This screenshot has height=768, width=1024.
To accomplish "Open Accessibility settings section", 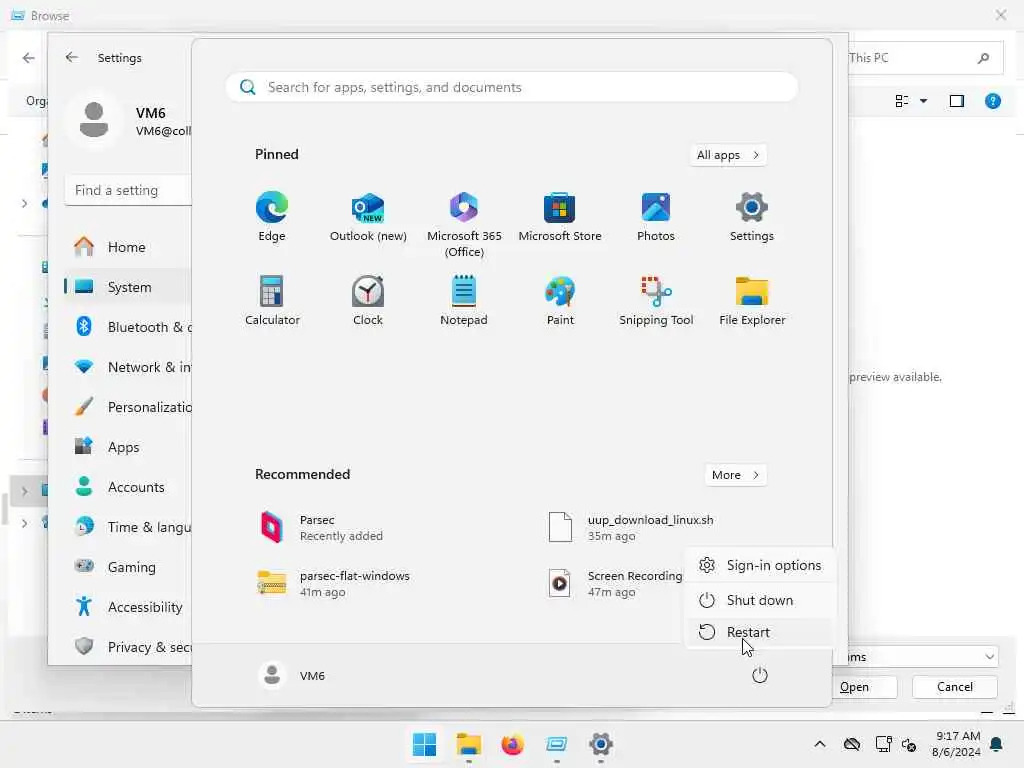I will tap(128, 607).
